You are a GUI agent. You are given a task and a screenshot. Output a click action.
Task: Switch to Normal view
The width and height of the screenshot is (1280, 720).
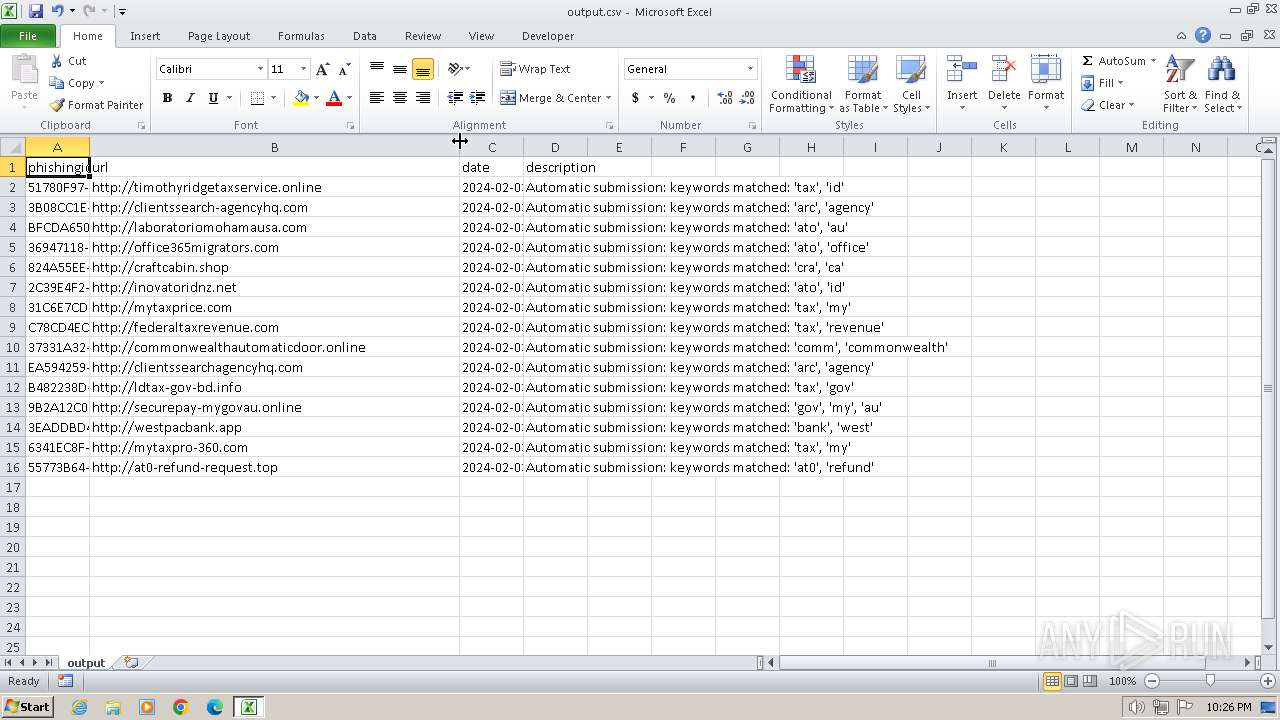pos(1052,681)
